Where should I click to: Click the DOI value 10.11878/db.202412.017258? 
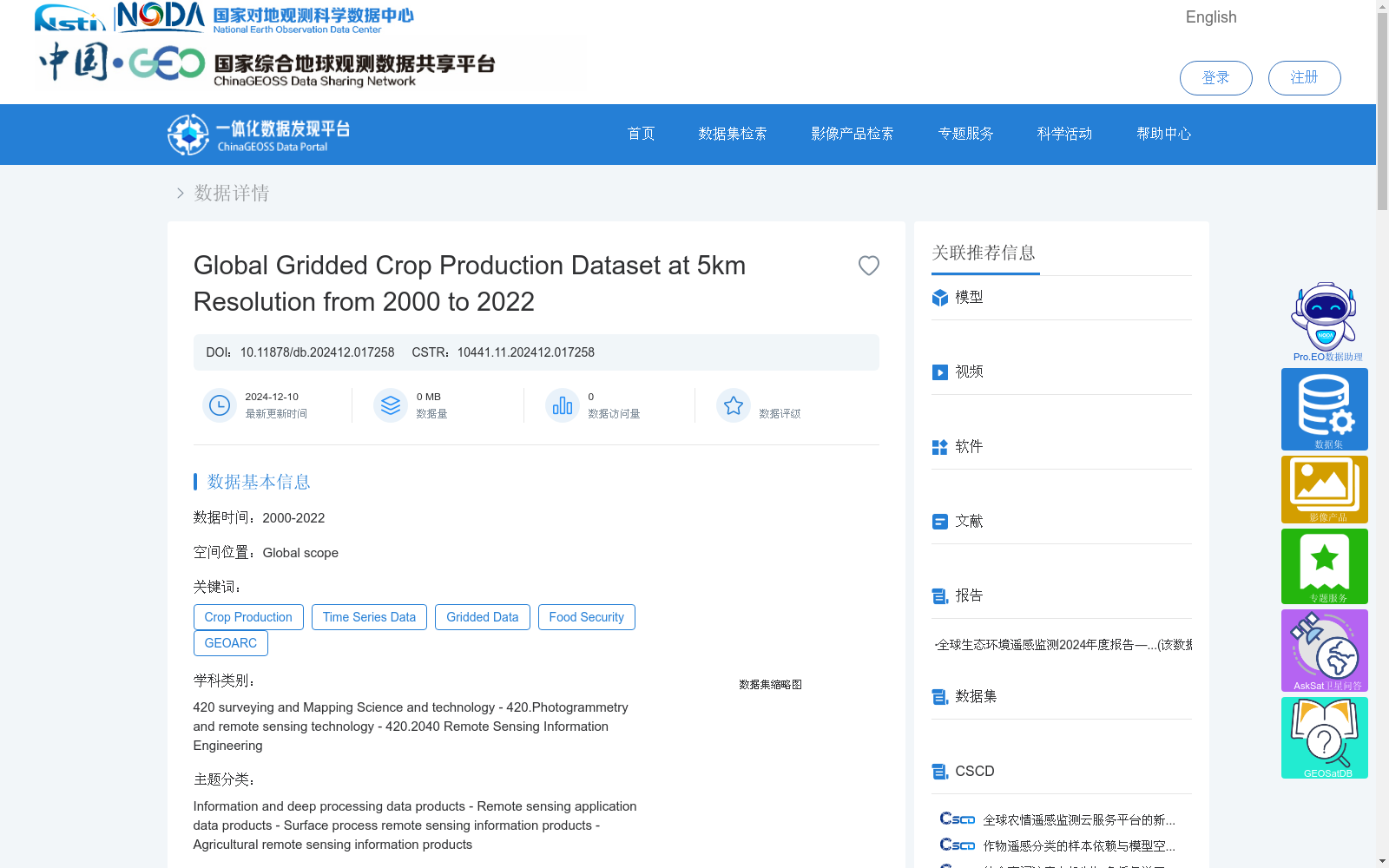coord(317,352)
